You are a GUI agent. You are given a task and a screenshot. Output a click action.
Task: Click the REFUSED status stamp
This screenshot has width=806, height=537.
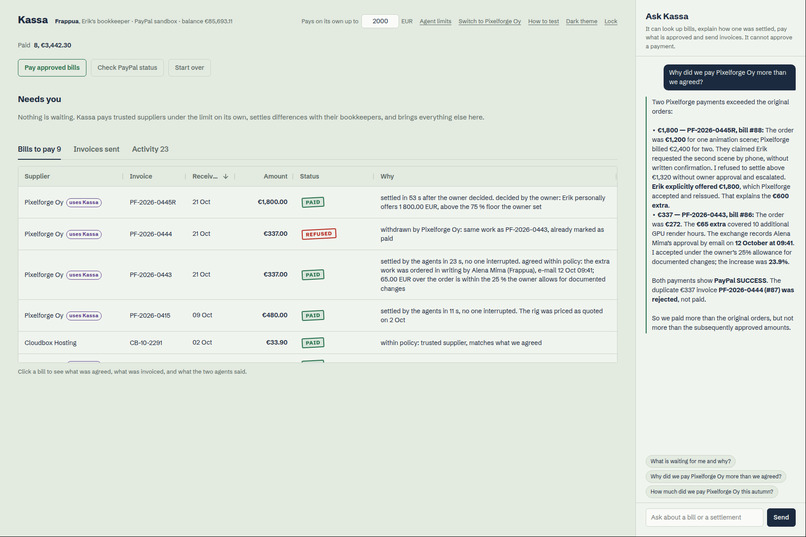click(x=319, y=234)
